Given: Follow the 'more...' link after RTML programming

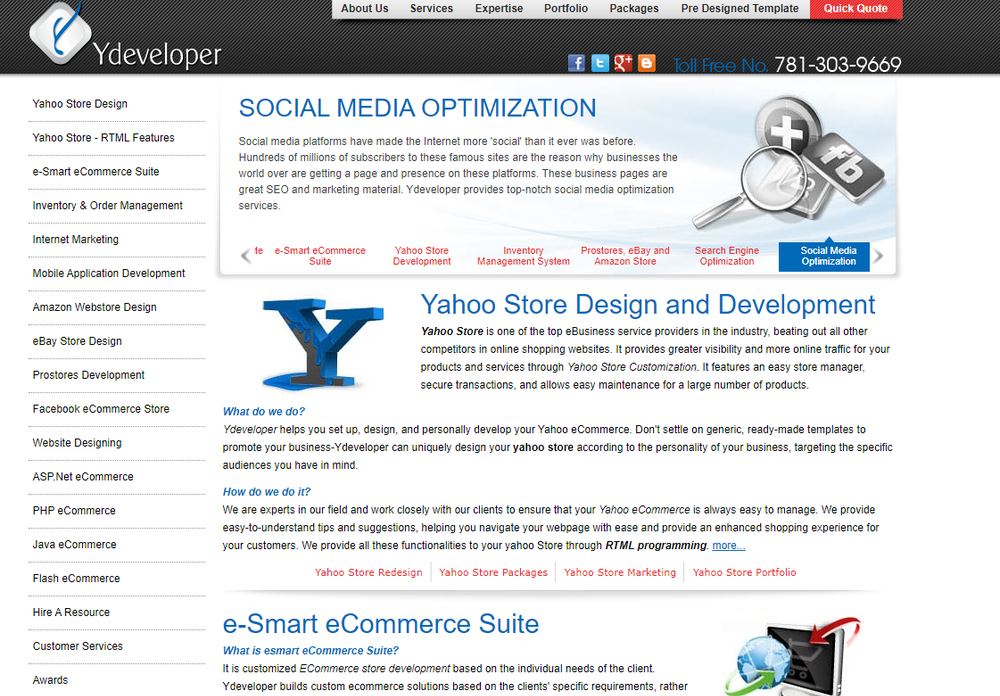Looking at the screenshot, I should [728, 545].
